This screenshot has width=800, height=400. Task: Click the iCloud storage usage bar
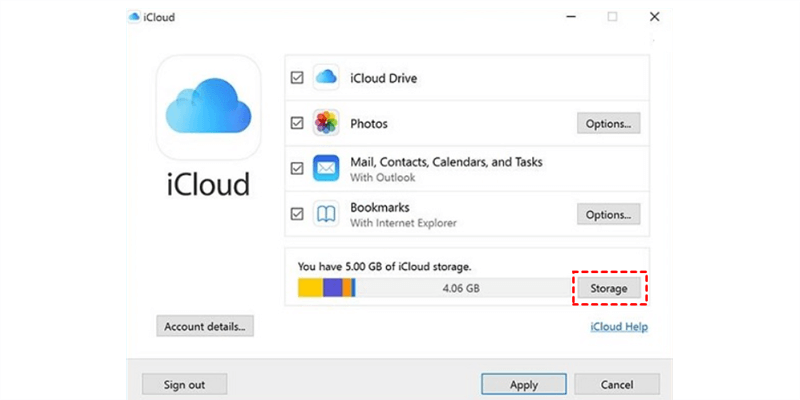(432, 288)
